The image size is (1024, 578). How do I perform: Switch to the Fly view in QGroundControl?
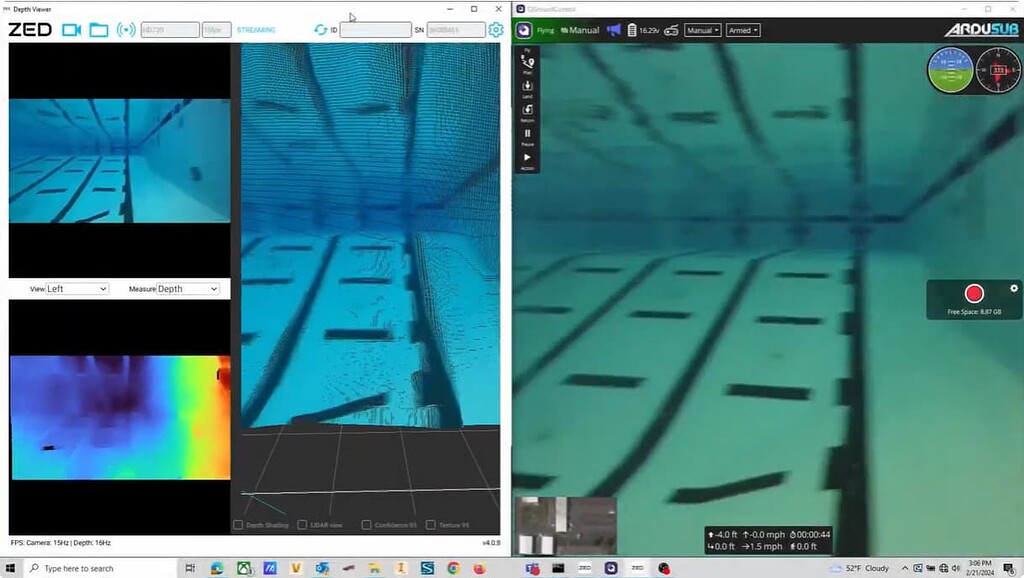528,48
